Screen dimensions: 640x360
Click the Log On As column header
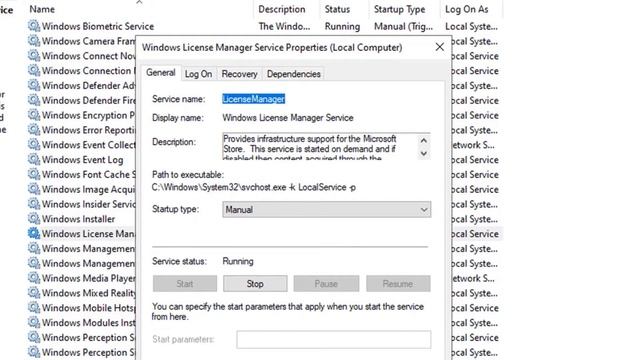(467, 9)
